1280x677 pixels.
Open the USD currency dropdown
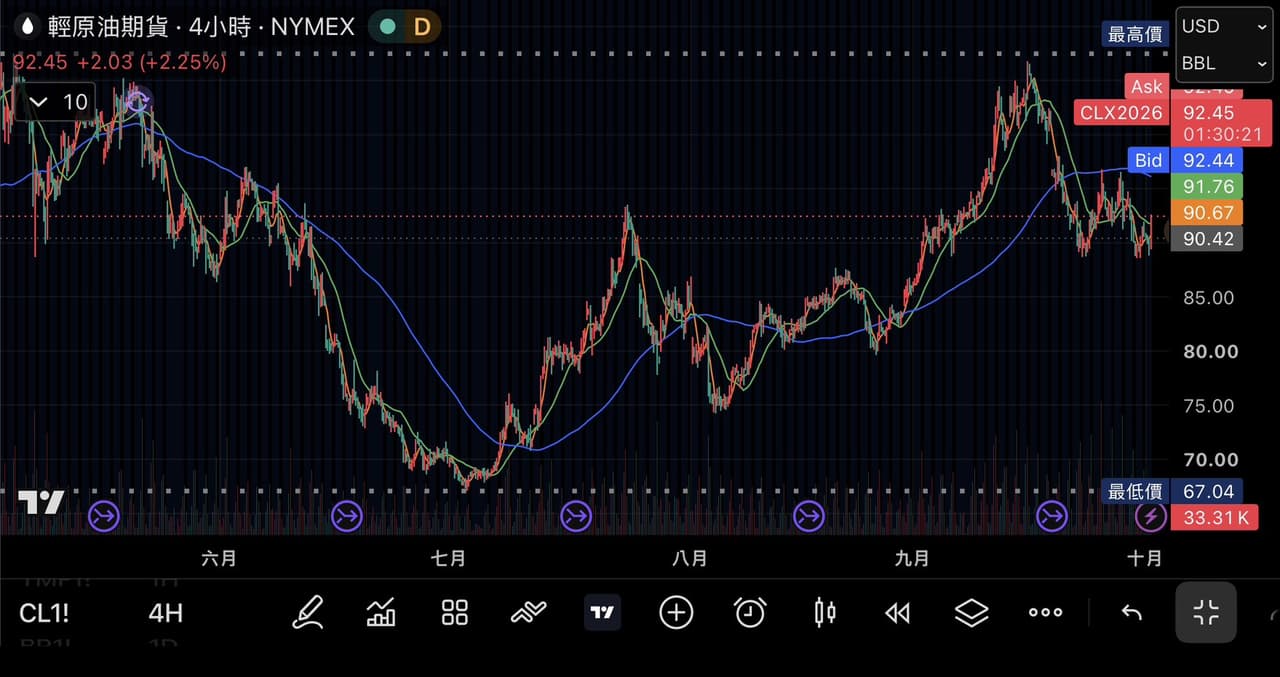[1224, 27]
